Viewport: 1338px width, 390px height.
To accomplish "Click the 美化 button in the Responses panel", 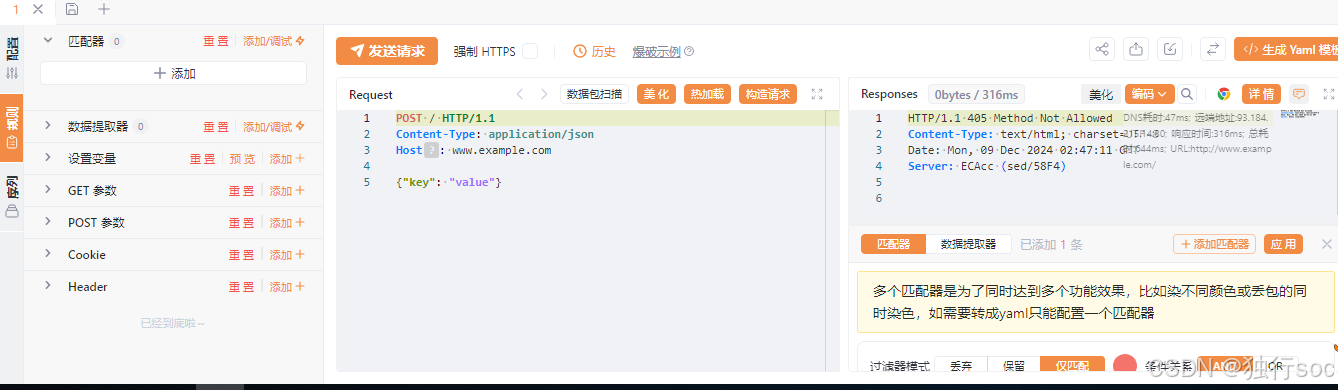I will pyautogui.click(x=1101, y=94).
